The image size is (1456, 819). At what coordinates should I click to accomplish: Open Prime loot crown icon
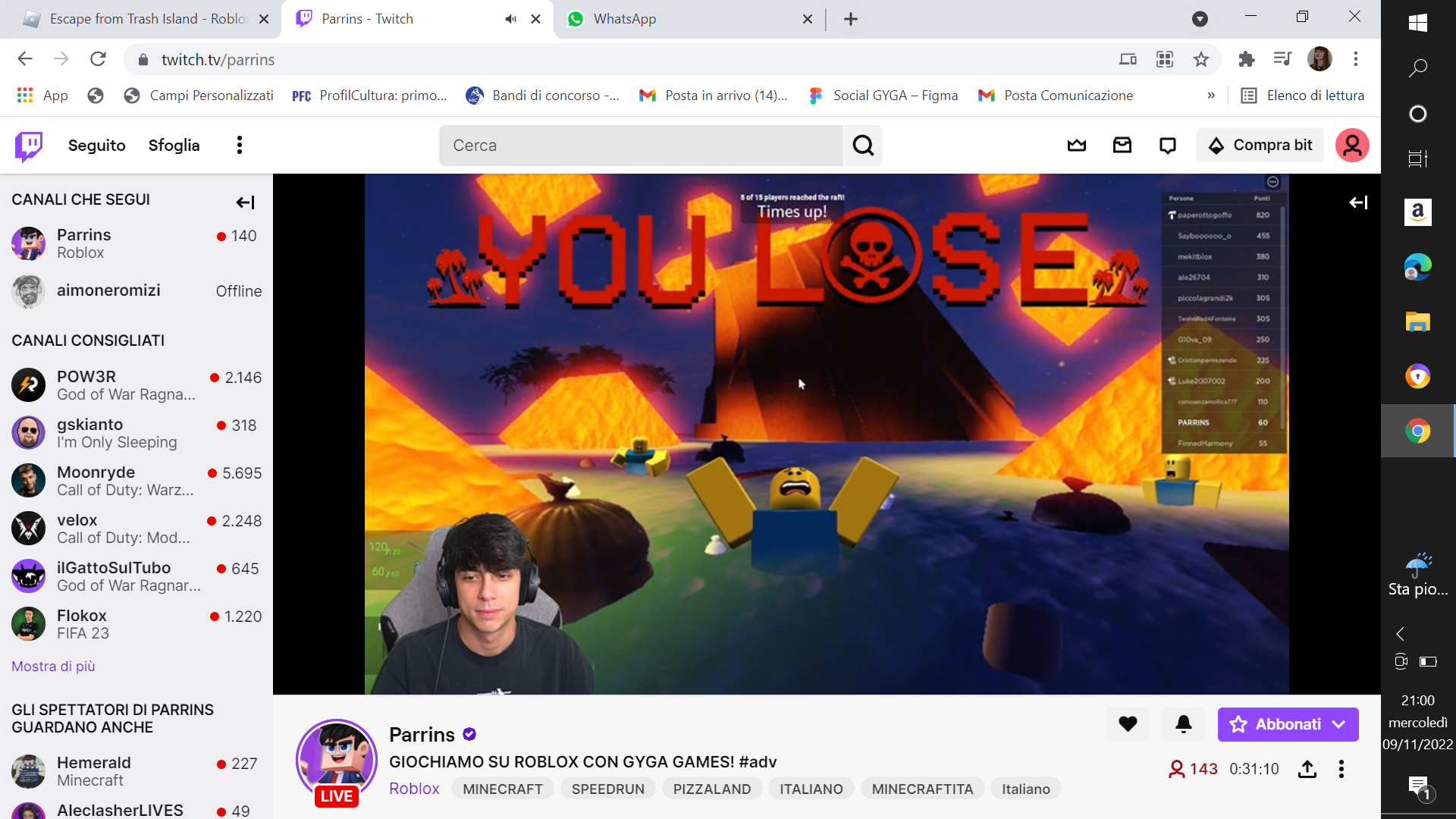[x=1077, y=146]
